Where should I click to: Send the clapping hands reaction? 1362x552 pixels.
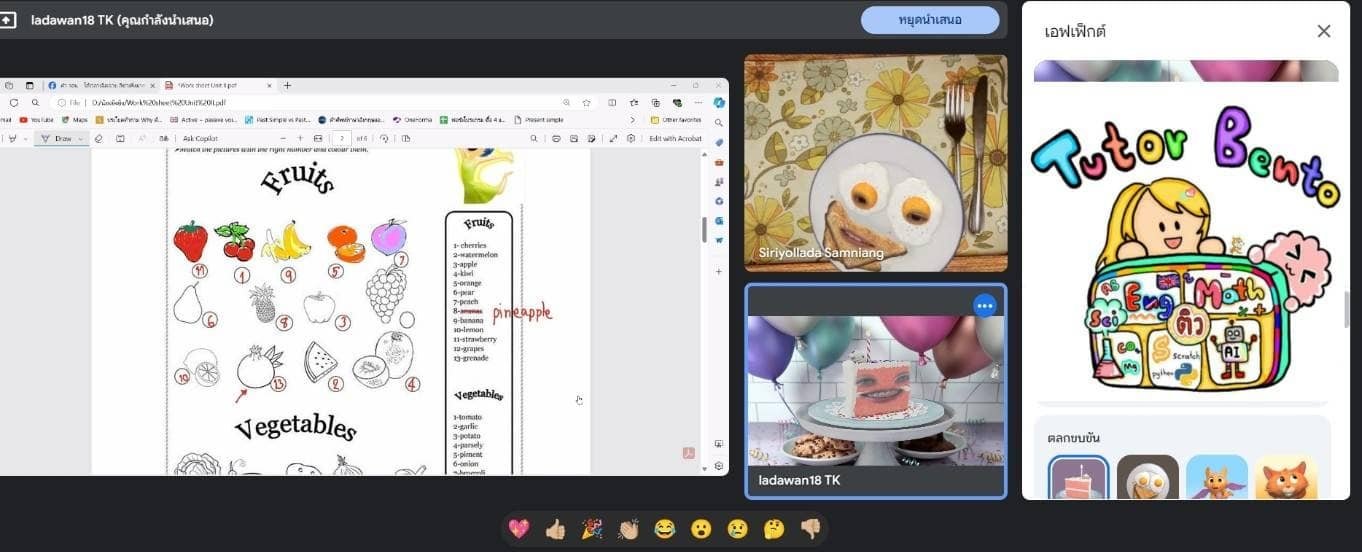click(x=628, y=529)
